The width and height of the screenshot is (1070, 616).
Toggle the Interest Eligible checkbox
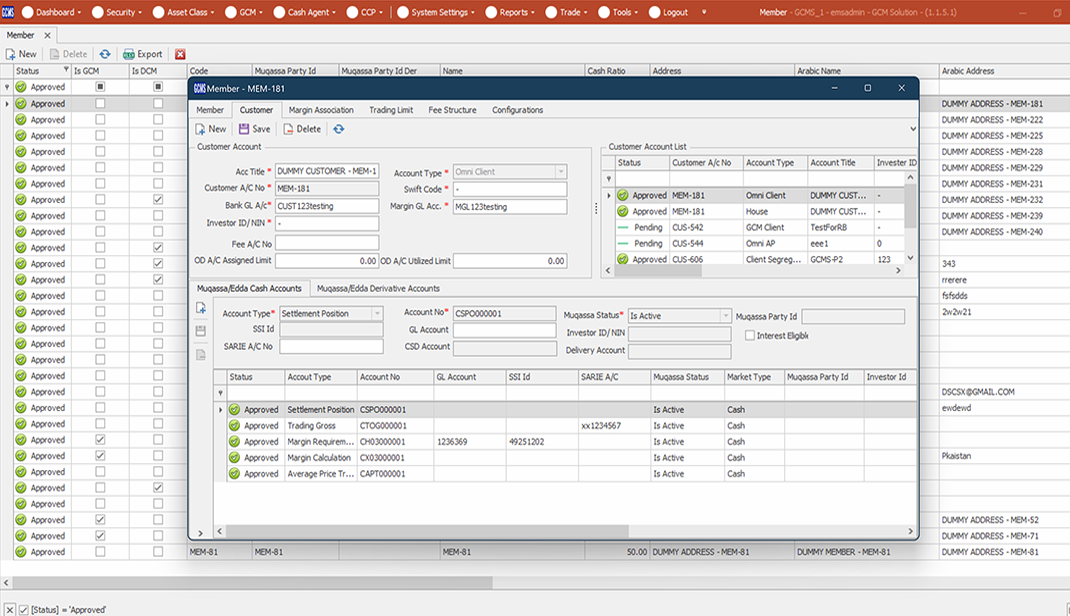tap(750, 336)
